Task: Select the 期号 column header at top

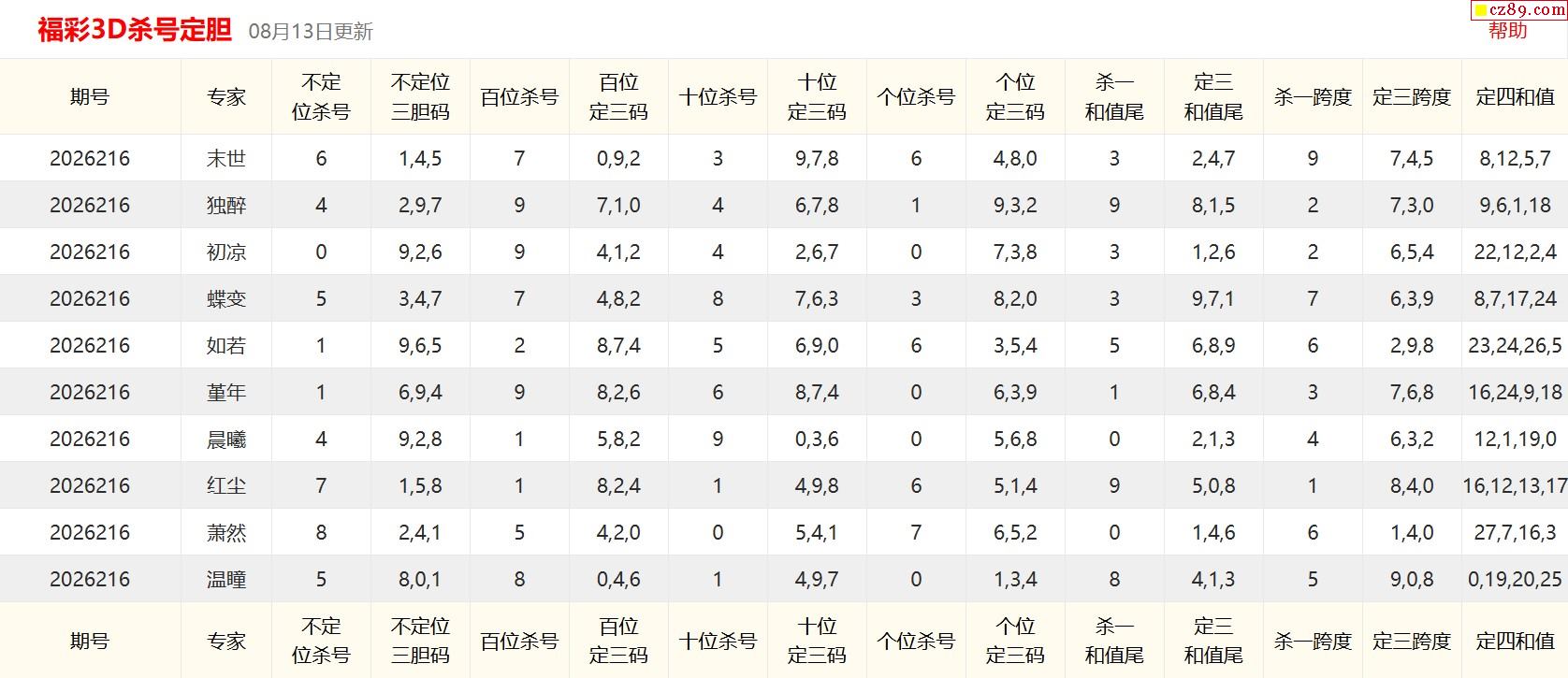Action: coord(90,96)
